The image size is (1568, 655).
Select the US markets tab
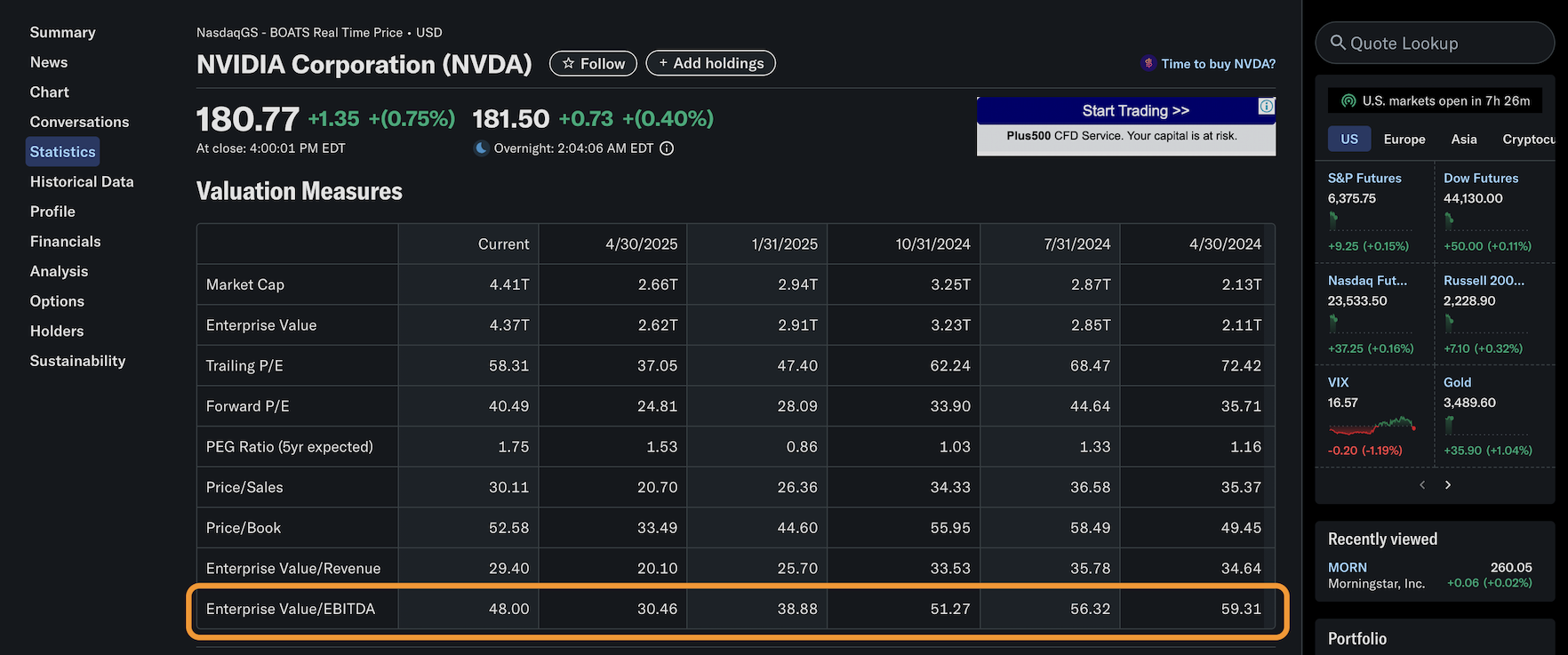coord(1349,139)
